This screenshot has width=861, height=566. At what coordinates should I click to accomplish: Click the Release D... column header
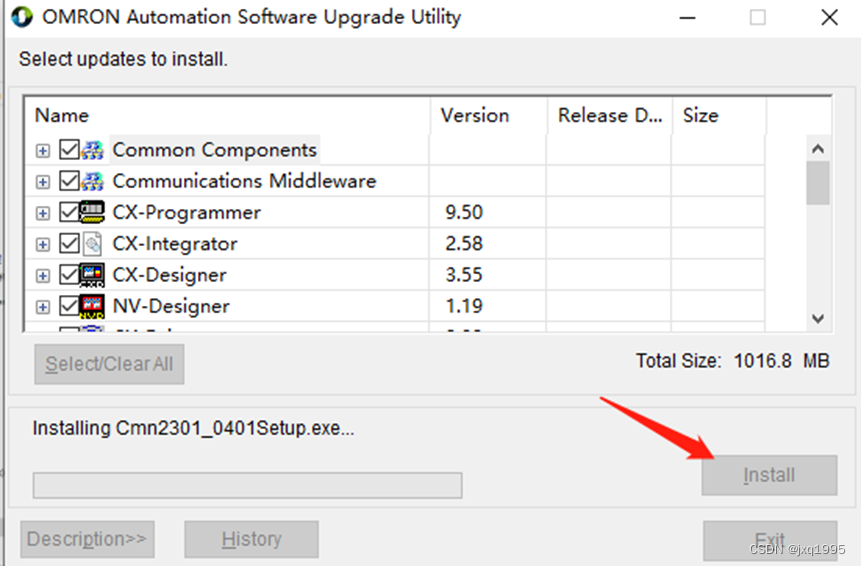(x=610, y=115)
